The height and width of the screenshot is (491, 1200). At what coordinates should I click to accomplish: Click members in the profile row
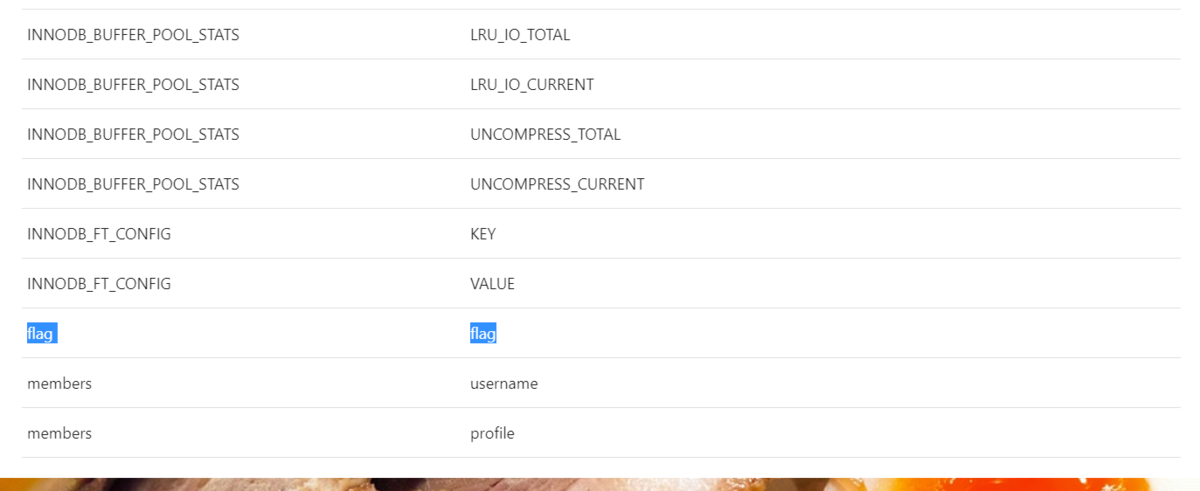click(59, 433)
